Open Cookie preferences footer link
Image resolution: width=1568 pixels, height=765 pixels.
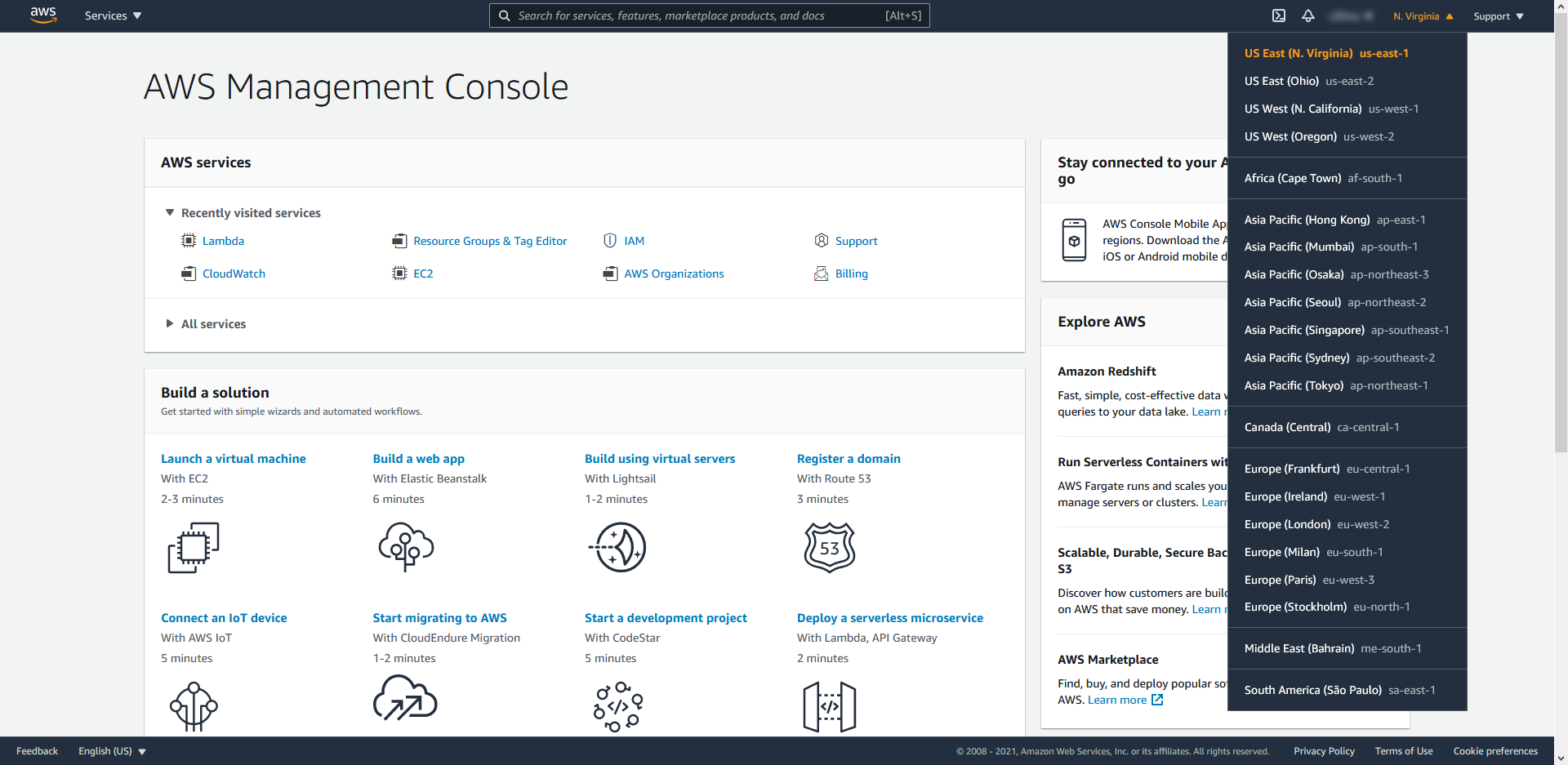1495,751
